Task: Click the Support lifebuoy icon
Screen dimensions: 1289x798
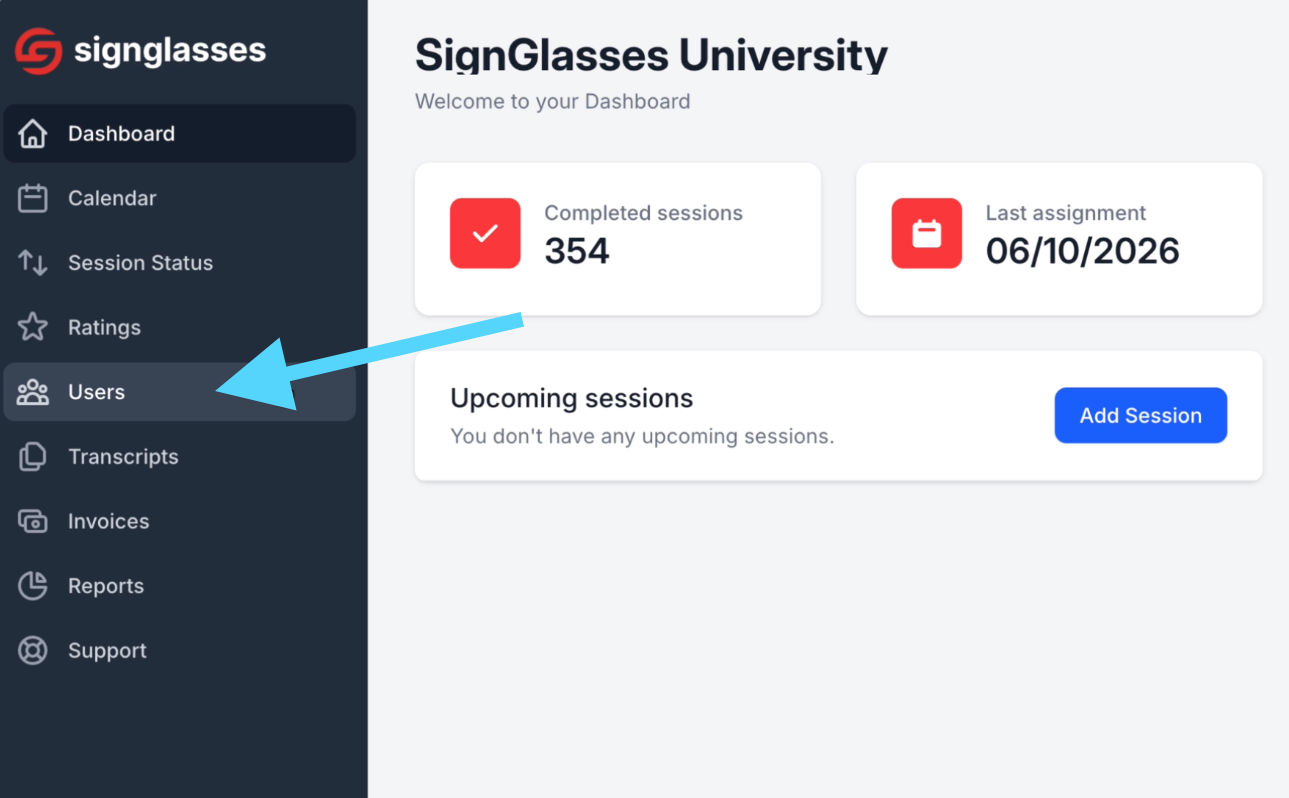Action: click(33, 651)
